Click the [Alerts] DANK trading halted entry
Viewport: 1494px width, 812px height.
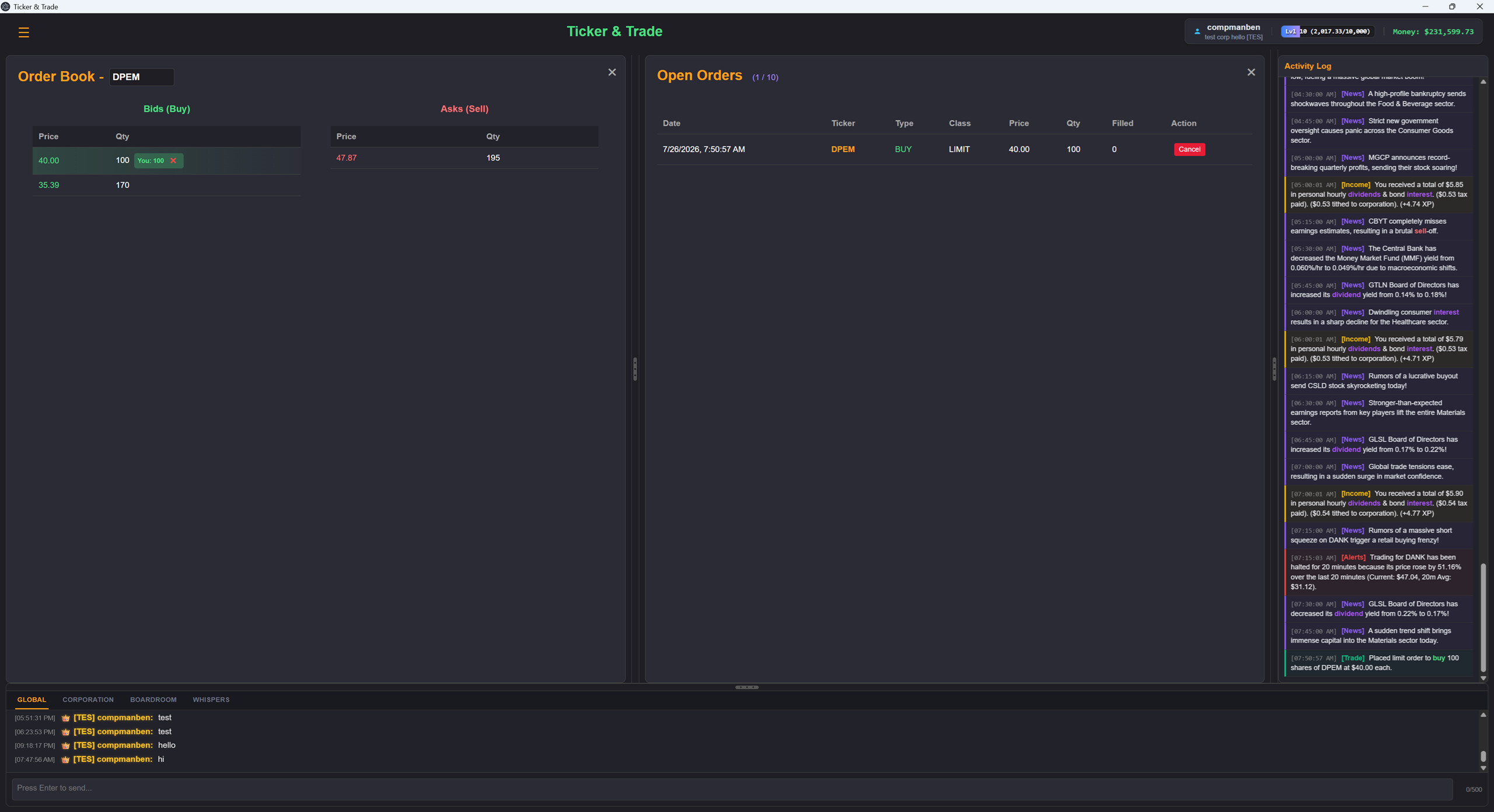1379,572
